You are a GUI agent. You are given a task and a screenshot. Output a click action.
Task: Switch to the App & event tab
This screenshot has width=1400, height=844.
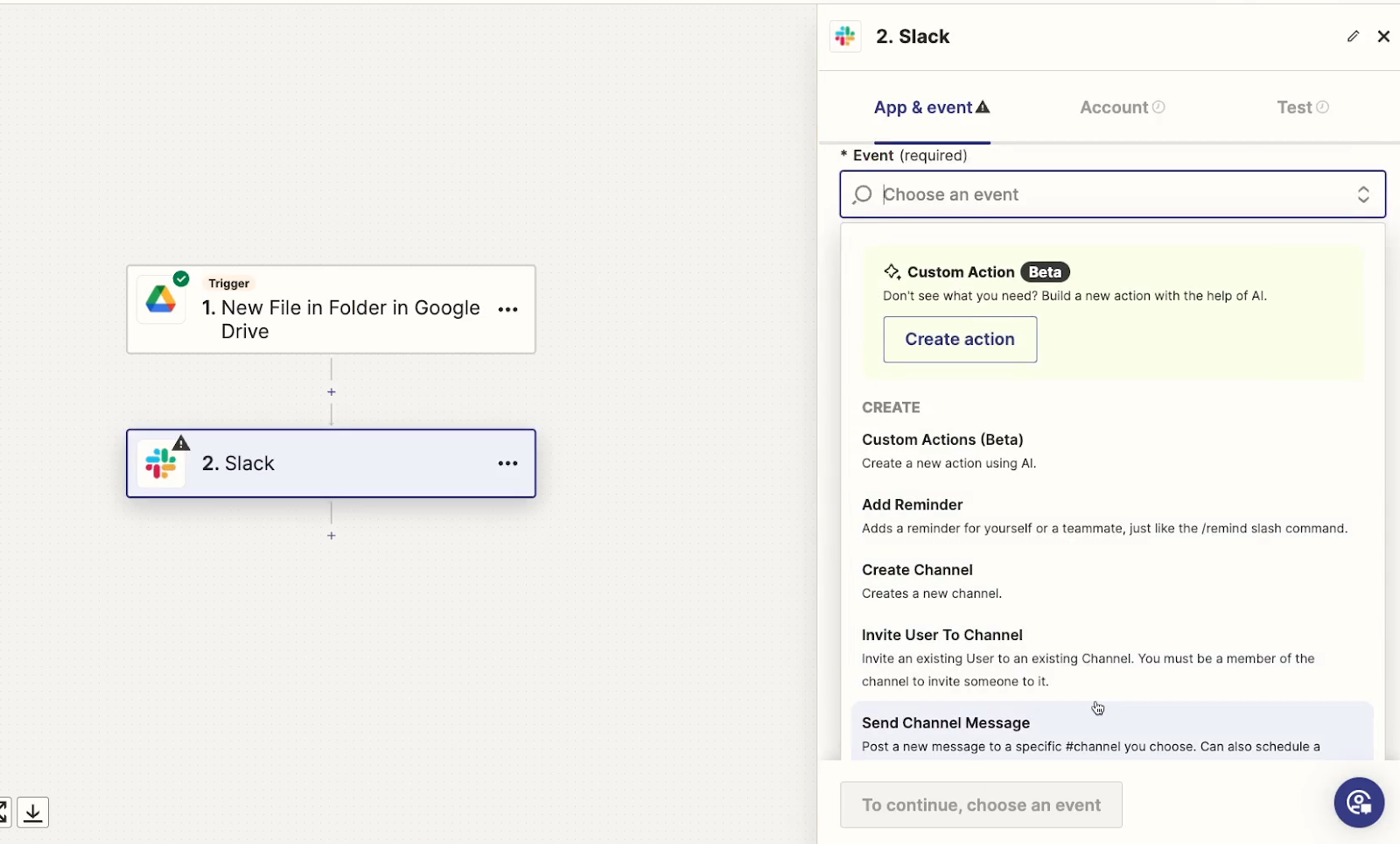[x=932, y=108]
